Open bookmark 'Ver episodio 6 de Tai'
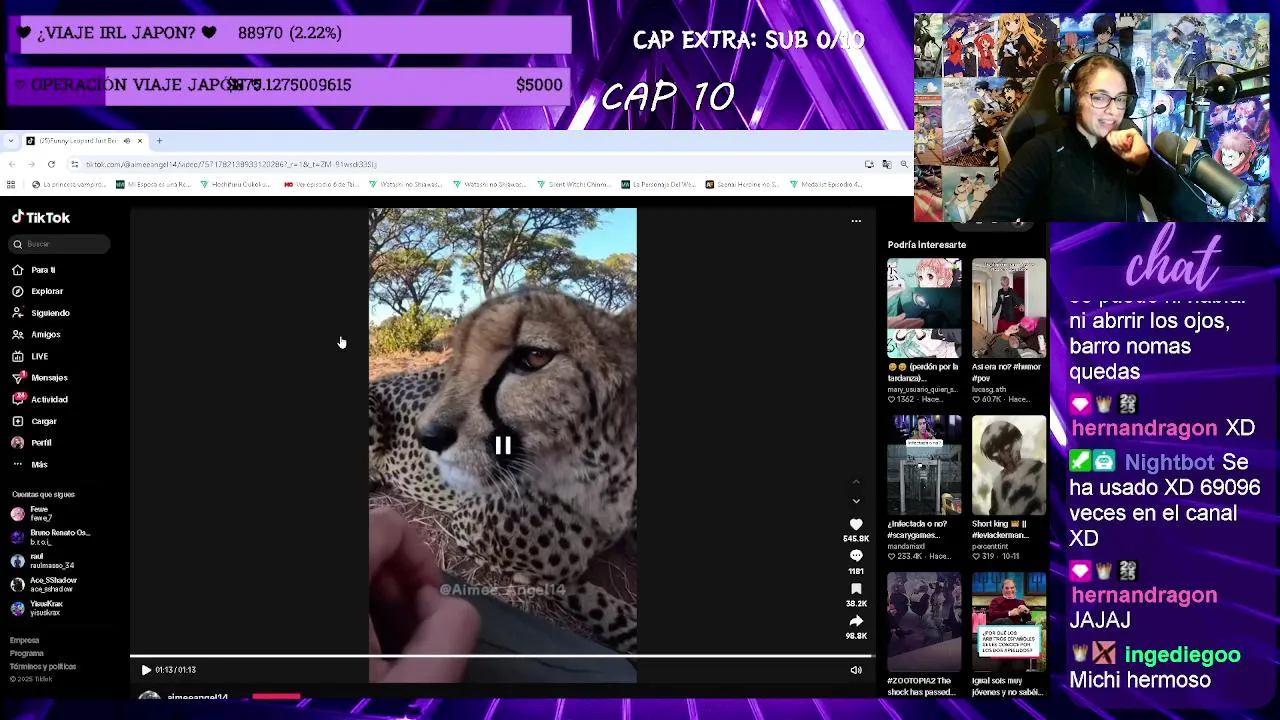This screenshot has width=1280, height=720. [x=321, y=184]
